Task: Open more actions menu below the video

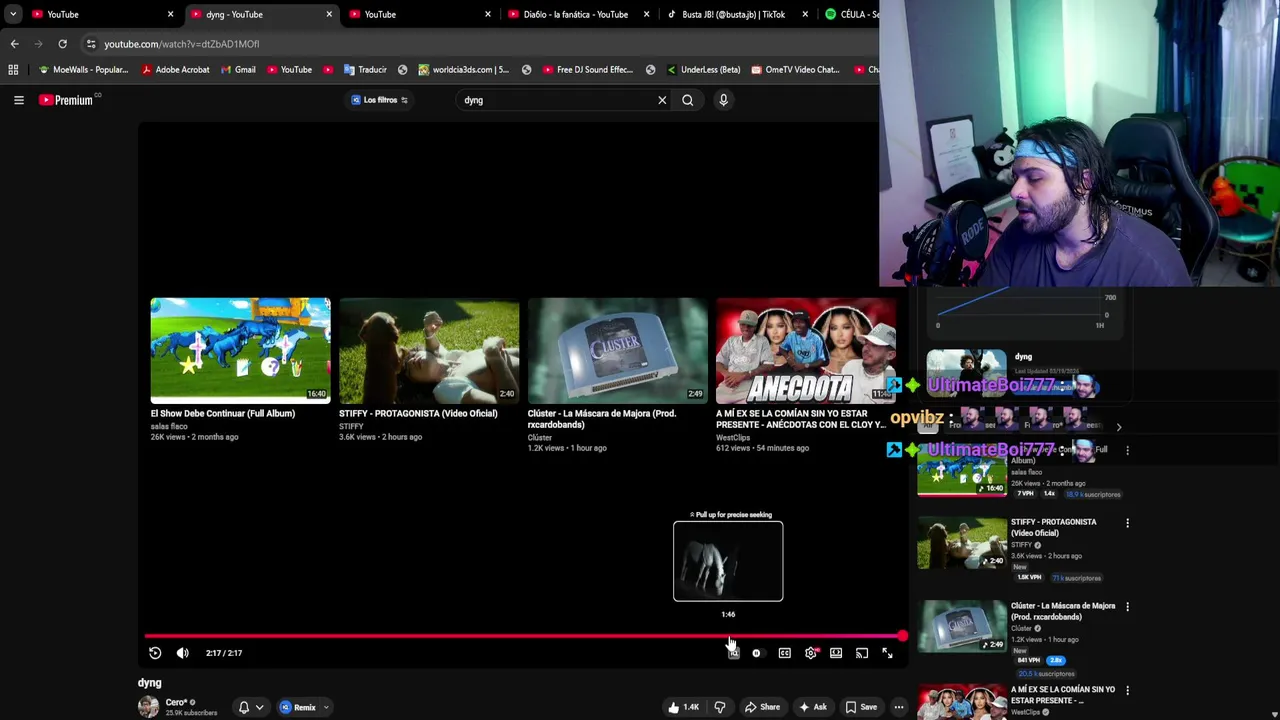Action: coord(899,707)
